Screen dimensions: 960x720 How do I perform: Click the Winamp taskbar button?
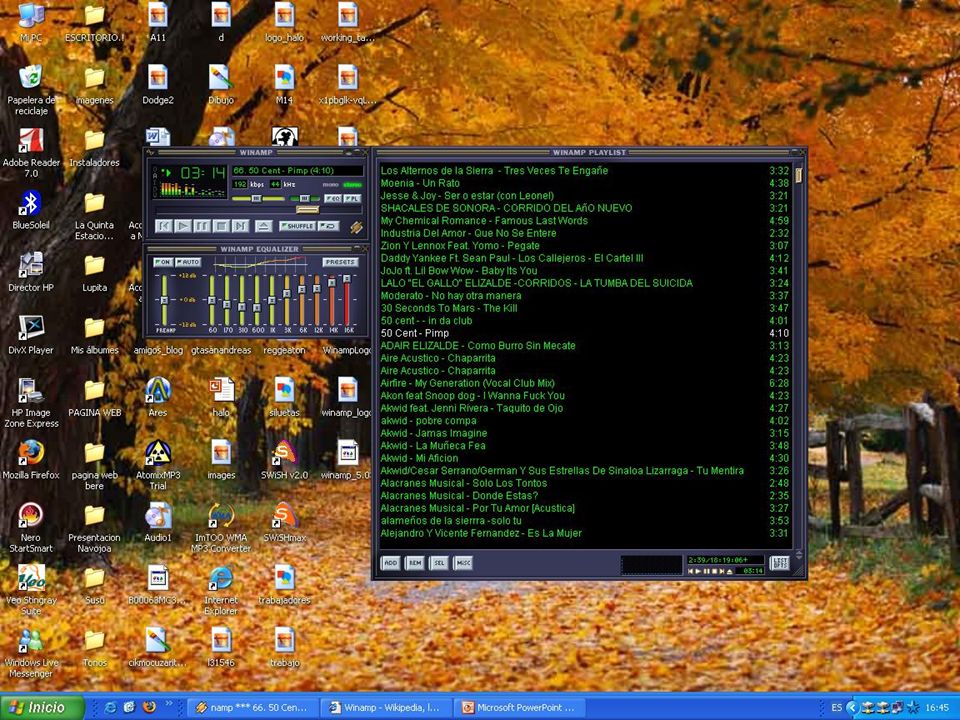point(252,708)
